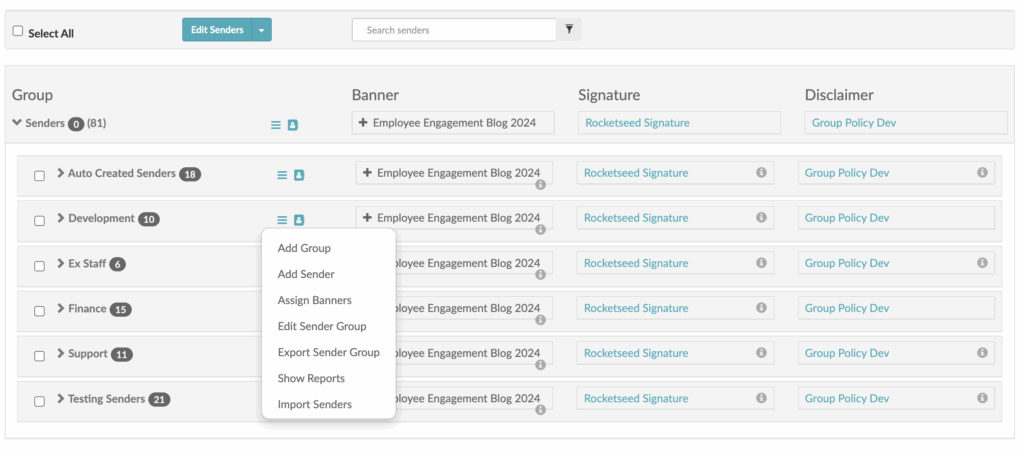Open Rocketseed Signature link for Support row

[x=636, y=354]
